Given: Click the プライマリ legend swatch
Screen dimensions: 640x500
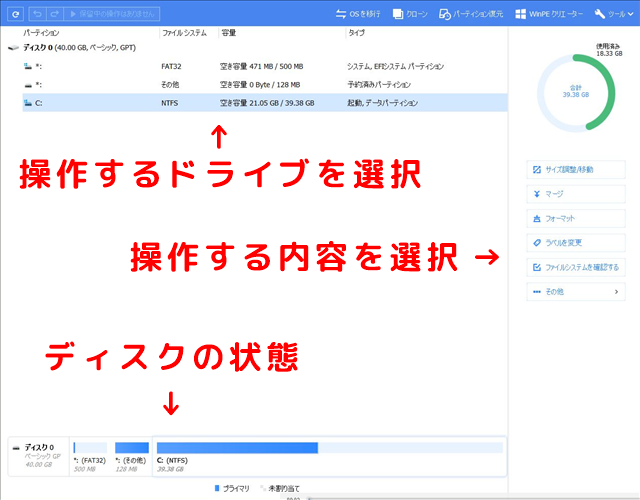Looking at the screenshot, I should pos(217,488).
